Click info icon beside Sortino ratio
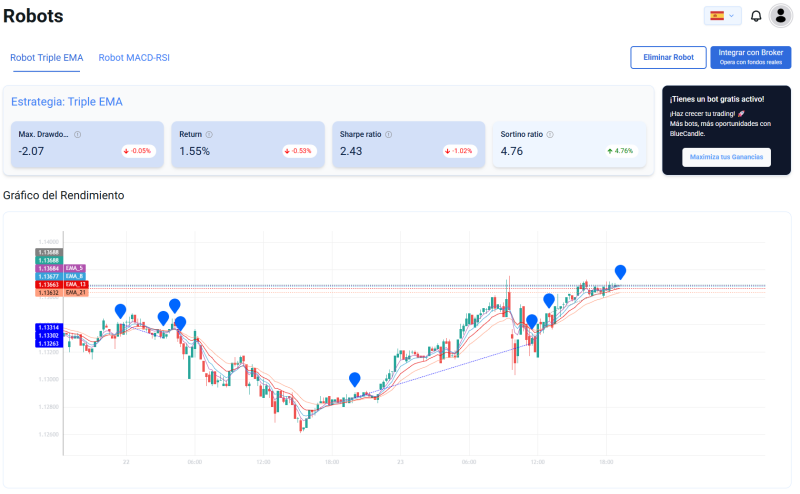The height and width of the screenshot is (494, 800). (550, 134)
